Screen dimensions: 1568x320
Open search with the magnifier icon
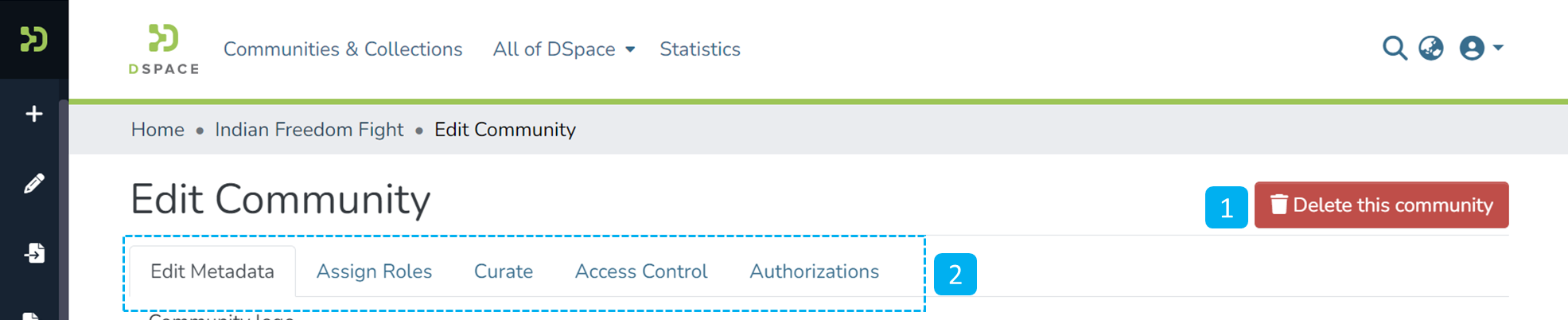1394,49
